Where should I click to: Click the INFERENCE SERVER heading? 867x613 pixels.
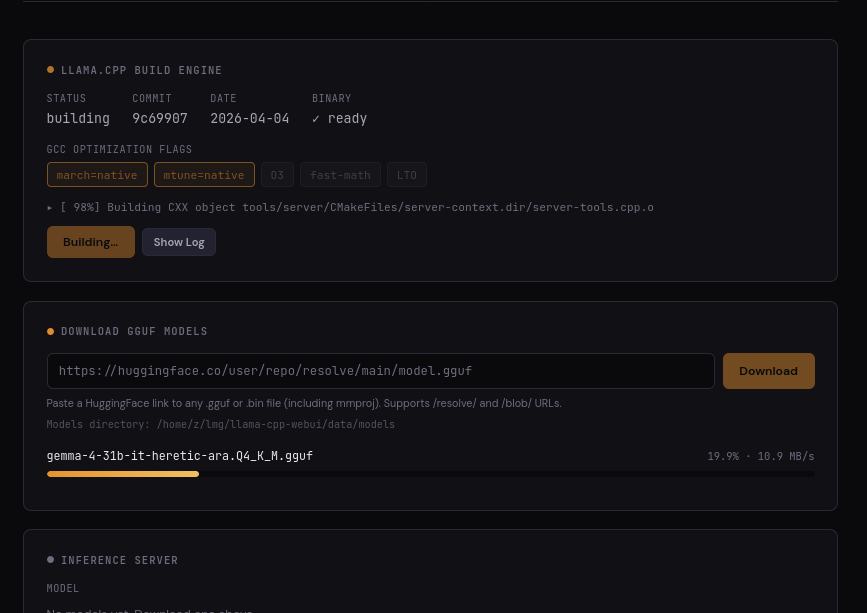pyautogui.click(x=119, y=560)
